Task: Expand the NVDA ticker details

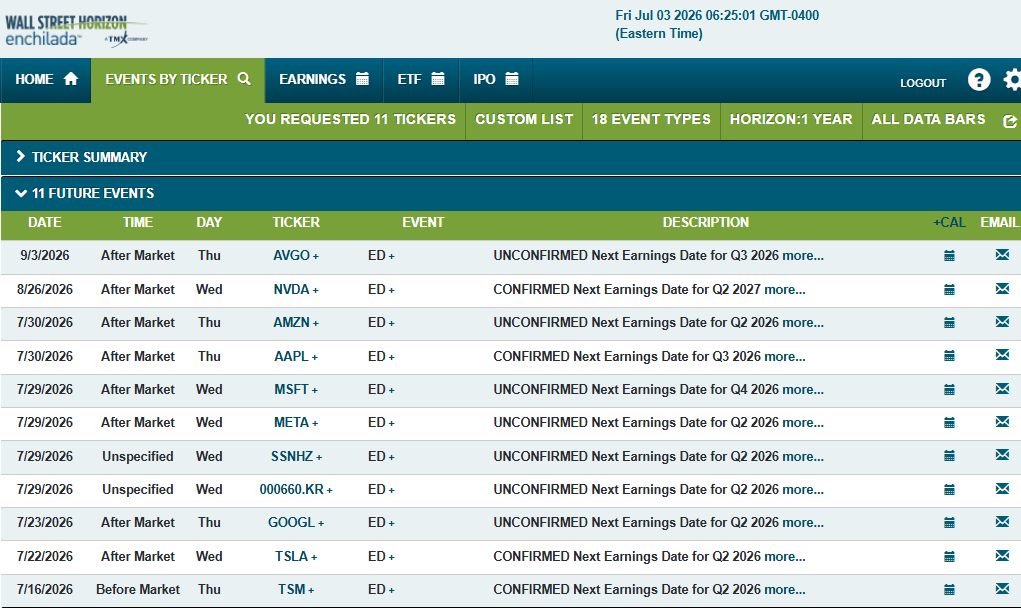Action: click(316, 290)
